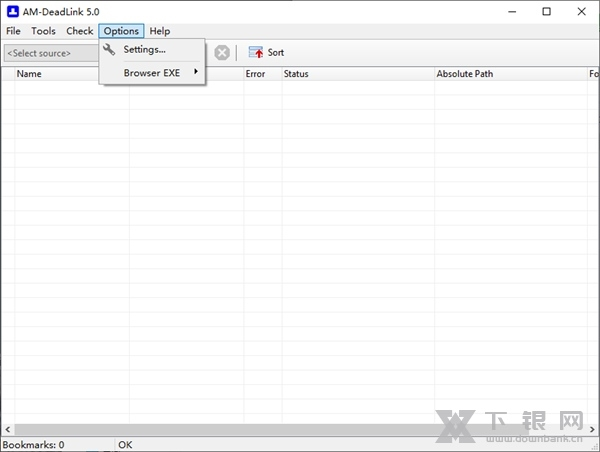The width and height of the screenshot is (600, 452).
Task: Sort by the Name column header
Action: (x=29, y=74)
